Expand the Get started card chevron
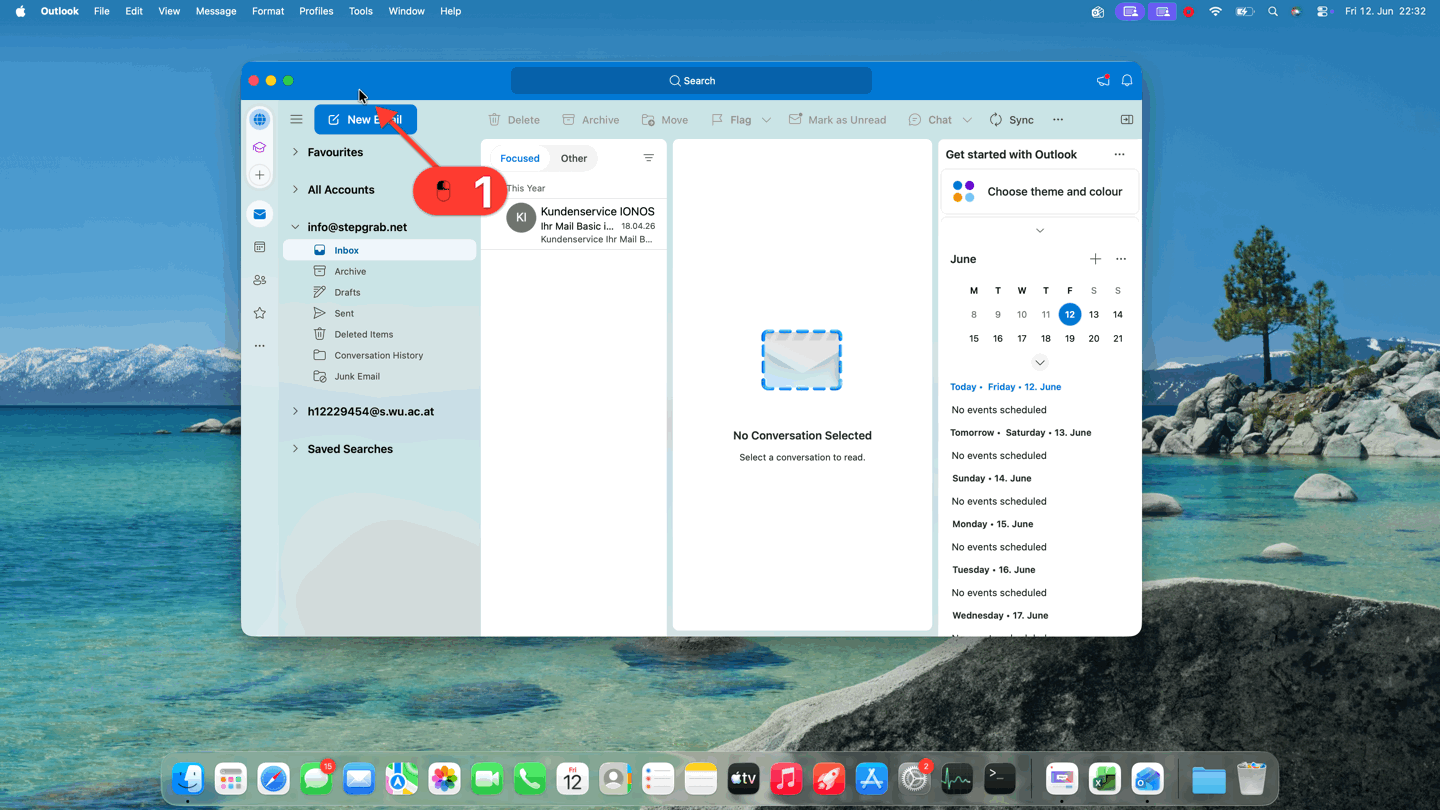Image resolution: width=1440 pixels, height=810 pixels. click(x=1040, y=231)
